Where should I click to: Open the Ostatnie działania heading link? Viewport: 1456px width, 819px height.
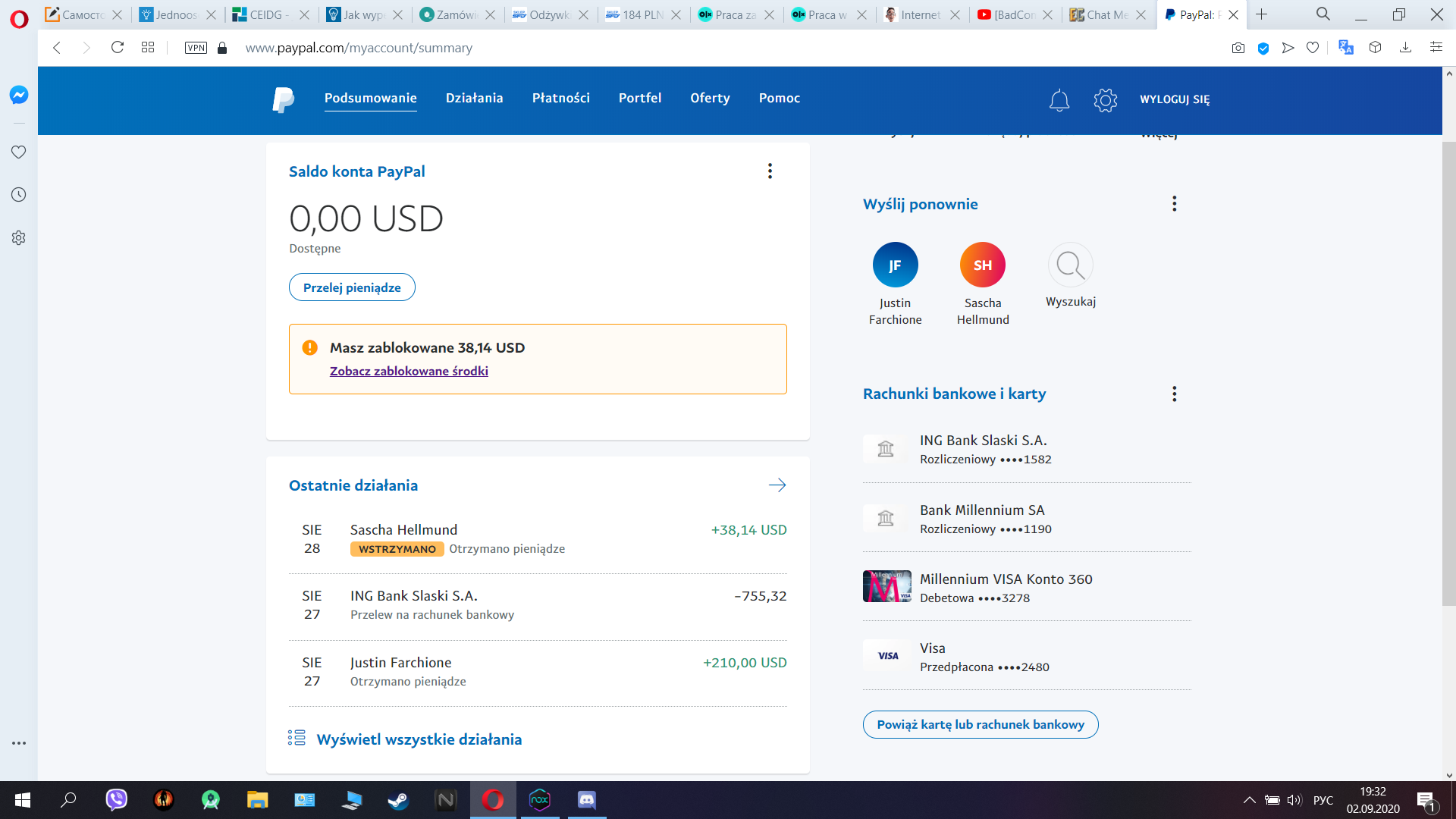(353, 485)
